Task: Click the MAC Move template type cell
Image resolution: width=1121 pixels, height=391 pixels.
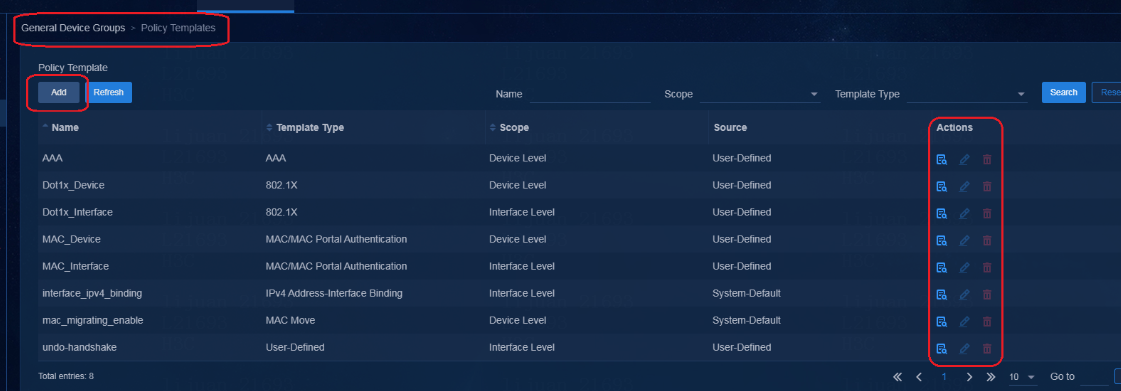Action: tap(290, 320)
